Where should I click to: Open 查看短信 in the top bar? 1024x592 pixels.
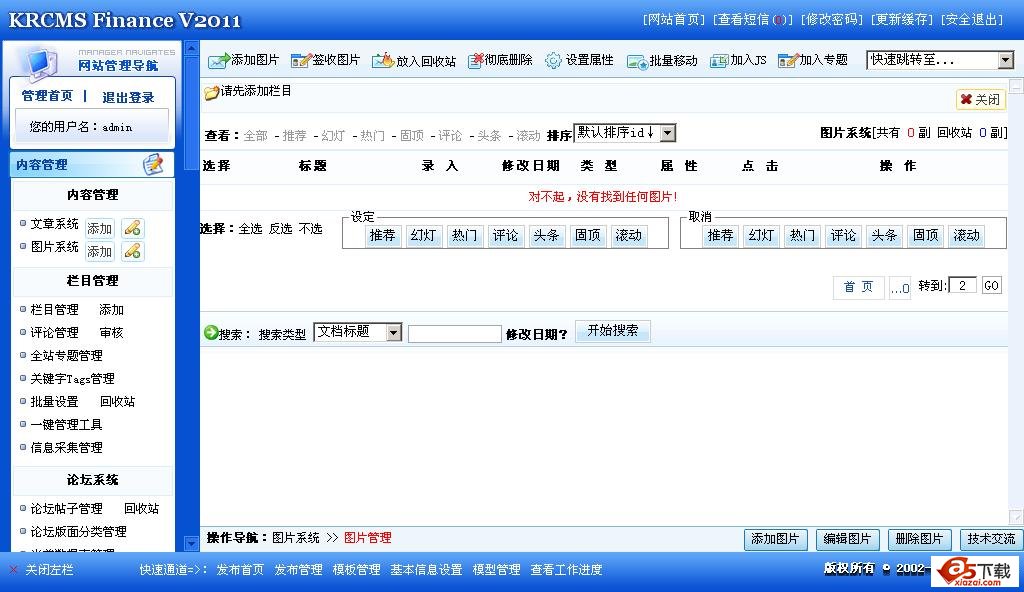coord(752,20)
